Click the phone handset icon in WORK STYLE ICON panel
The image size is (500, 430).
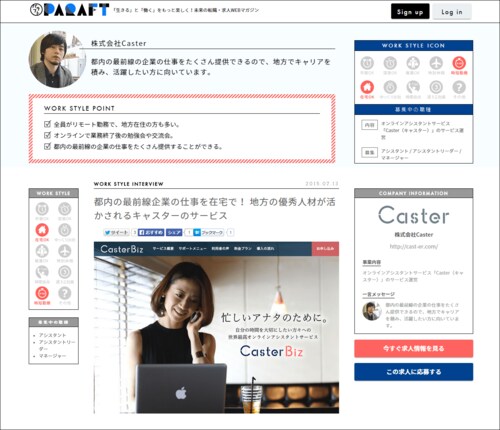pos(413,87)
